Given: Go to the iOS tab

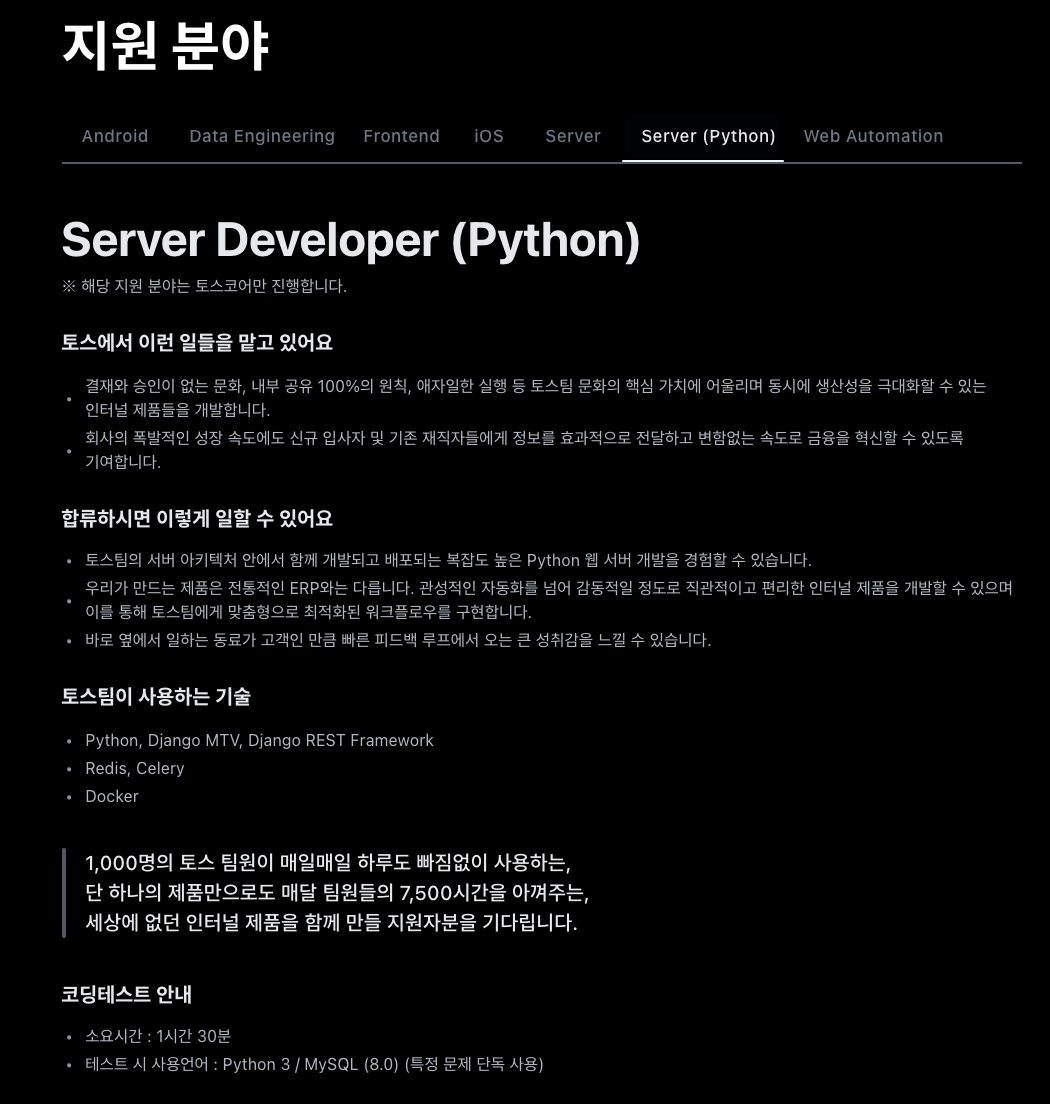Looking at the screenshot, I should [x=489, y=136].
